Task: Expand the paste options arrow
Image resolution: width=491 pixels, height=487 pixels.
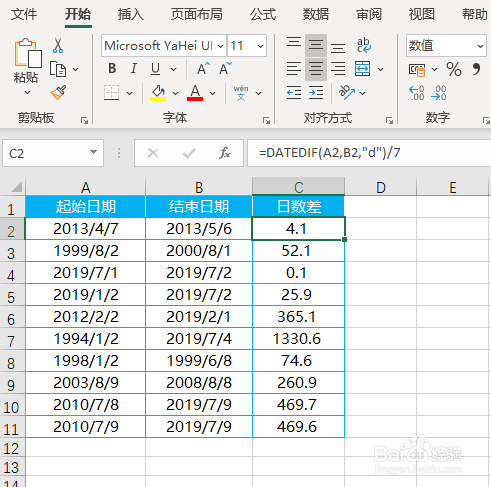Action: pyautogui.click(x=28, y=92)
